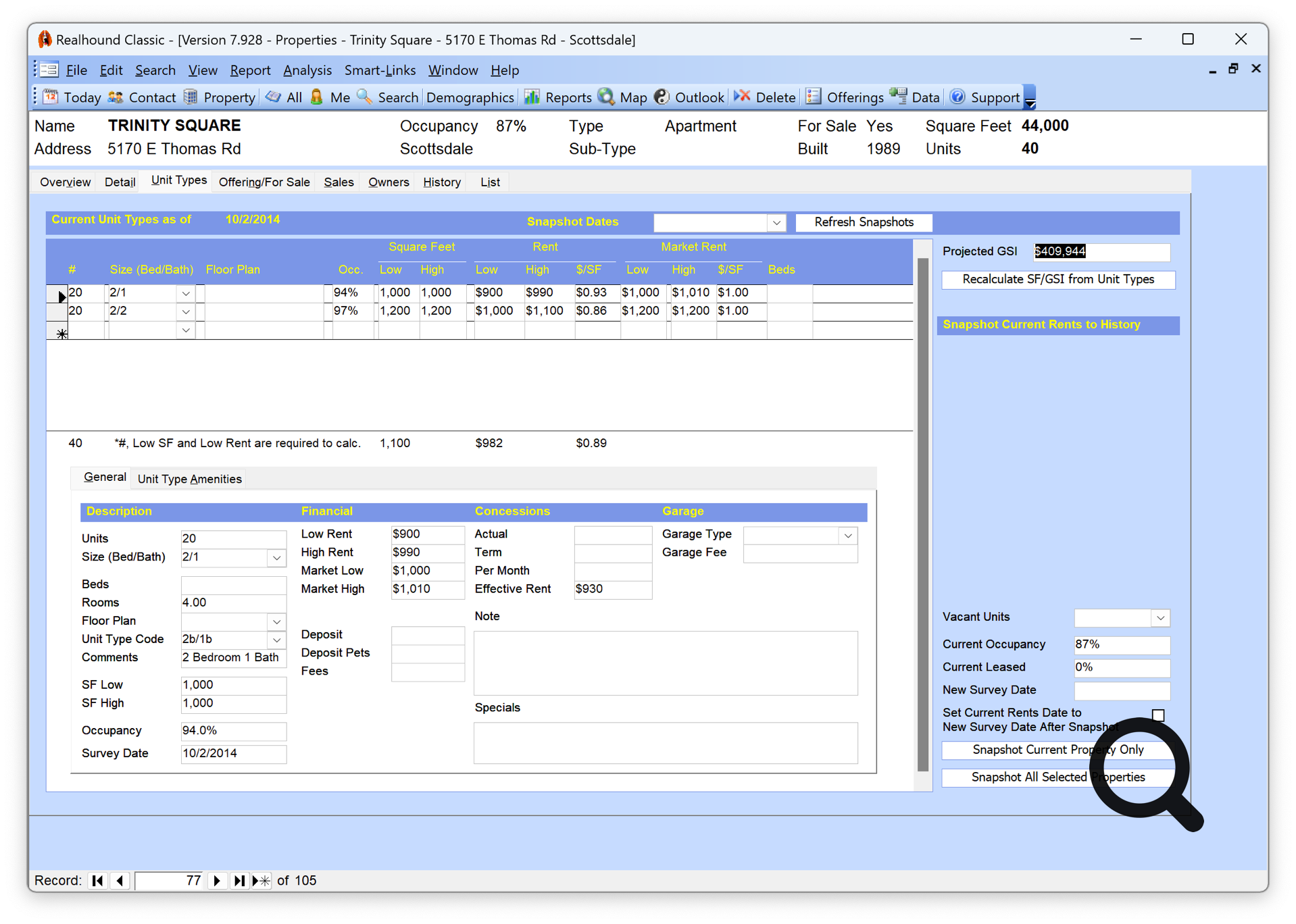Click the Today calendar toolbar icon
The width and height of the screenshot is (1296, 924).
click(x=51, y=97)
